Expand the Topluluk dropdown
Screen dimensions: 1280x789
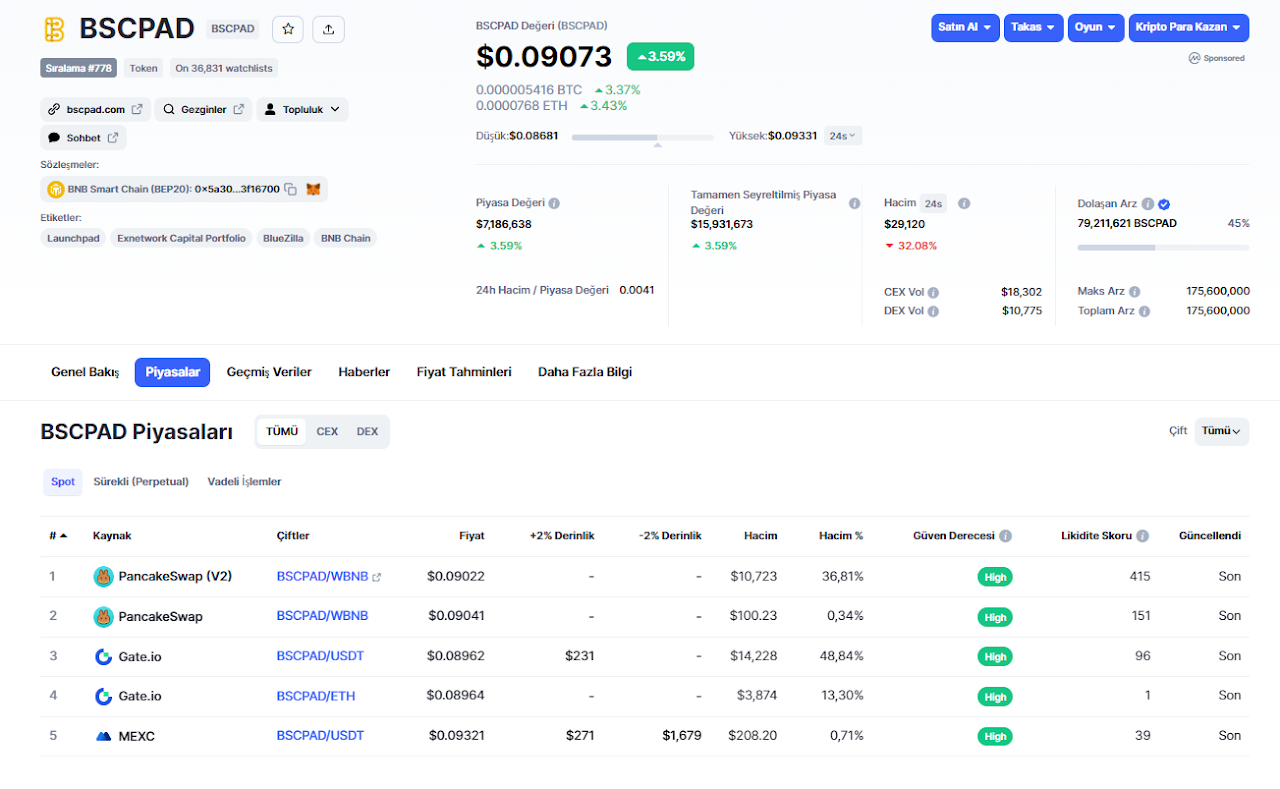[x=302, y=109]
